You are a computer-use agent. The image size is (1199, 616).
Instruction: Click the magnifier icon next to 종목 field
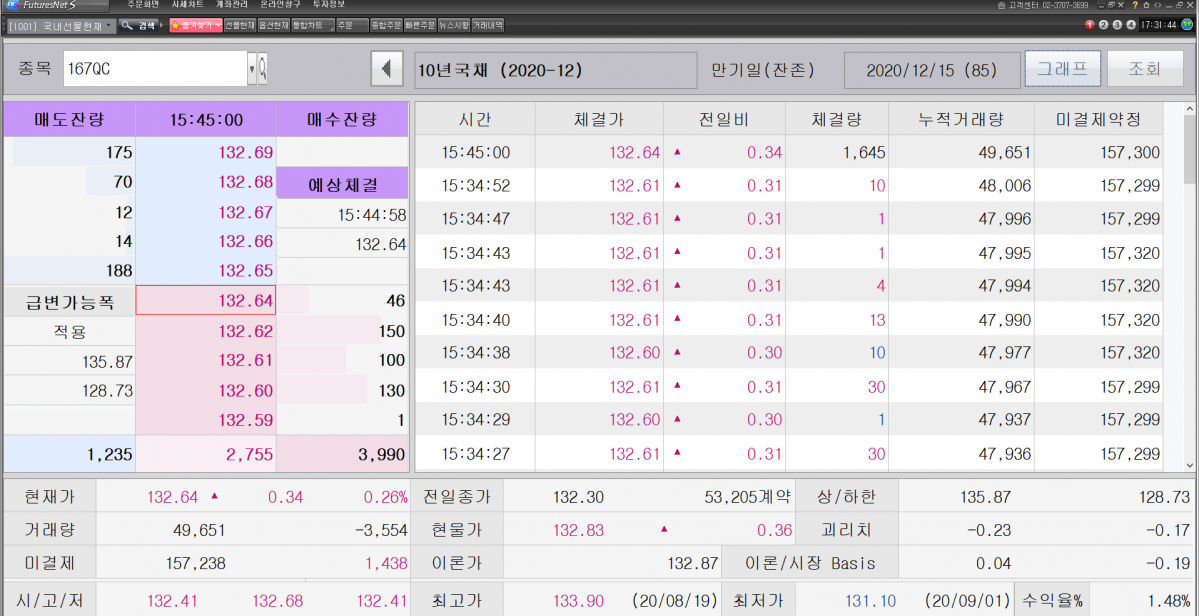click(263, 70)
